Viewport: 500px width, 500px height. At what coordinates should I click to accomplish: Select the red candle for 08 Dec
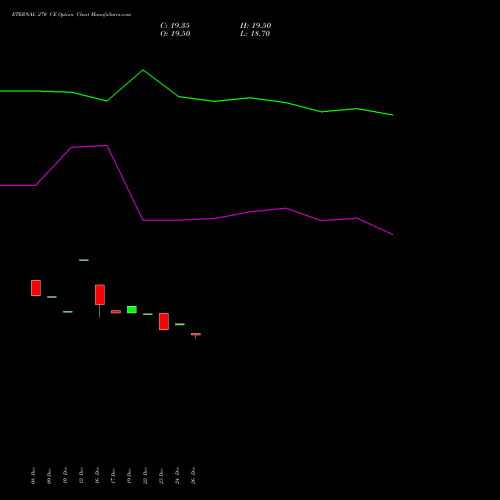point(36,288)
